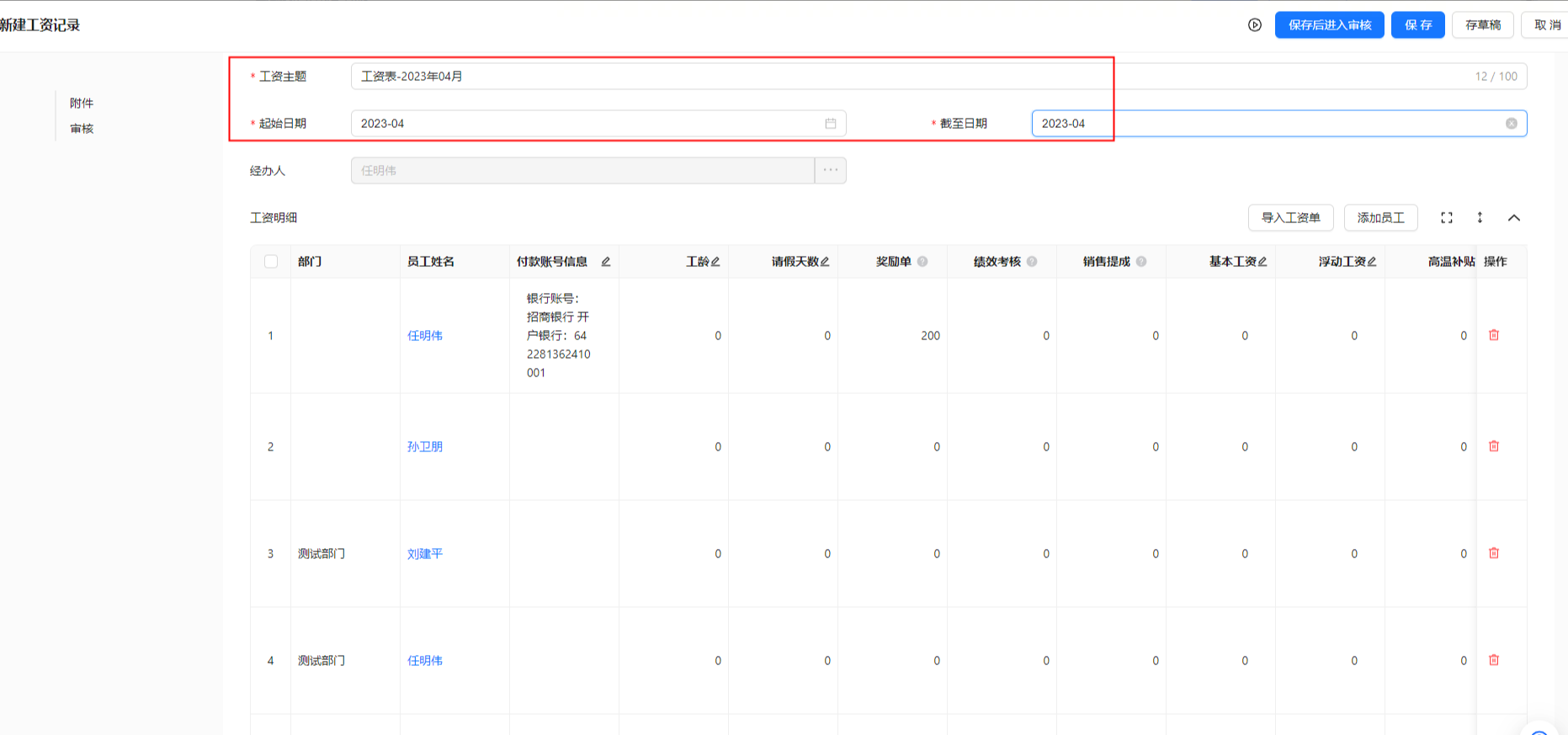Click the 工资主题 input field
1568x735 pixels.
938,77
